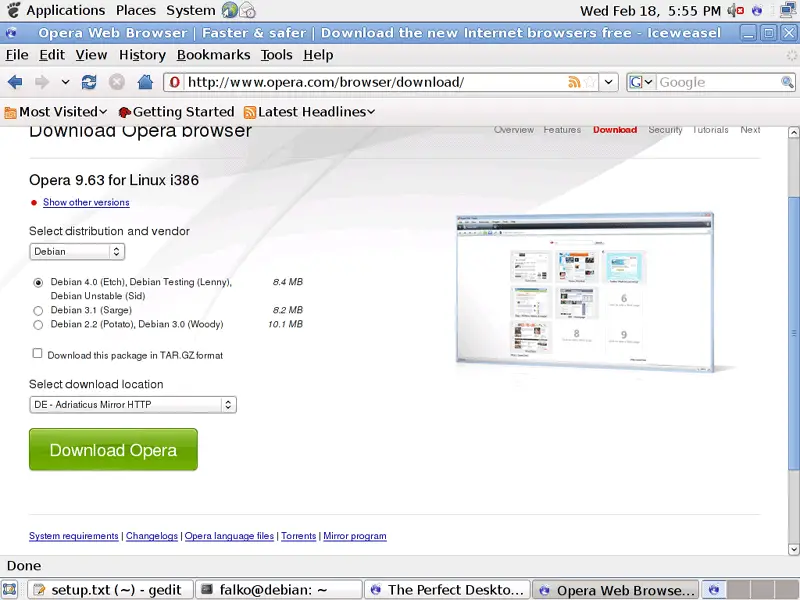Switch to The Perfect Desktop browser window
This screenshot has width=800, height=600.
[447, 590]
